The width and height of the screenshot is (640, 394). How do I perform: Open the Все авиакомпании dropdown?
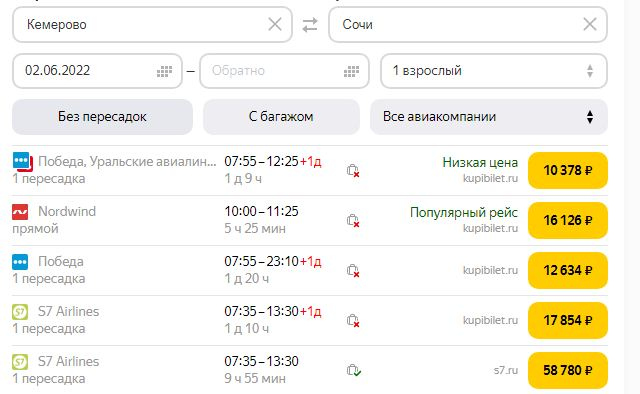pos(489,117)
